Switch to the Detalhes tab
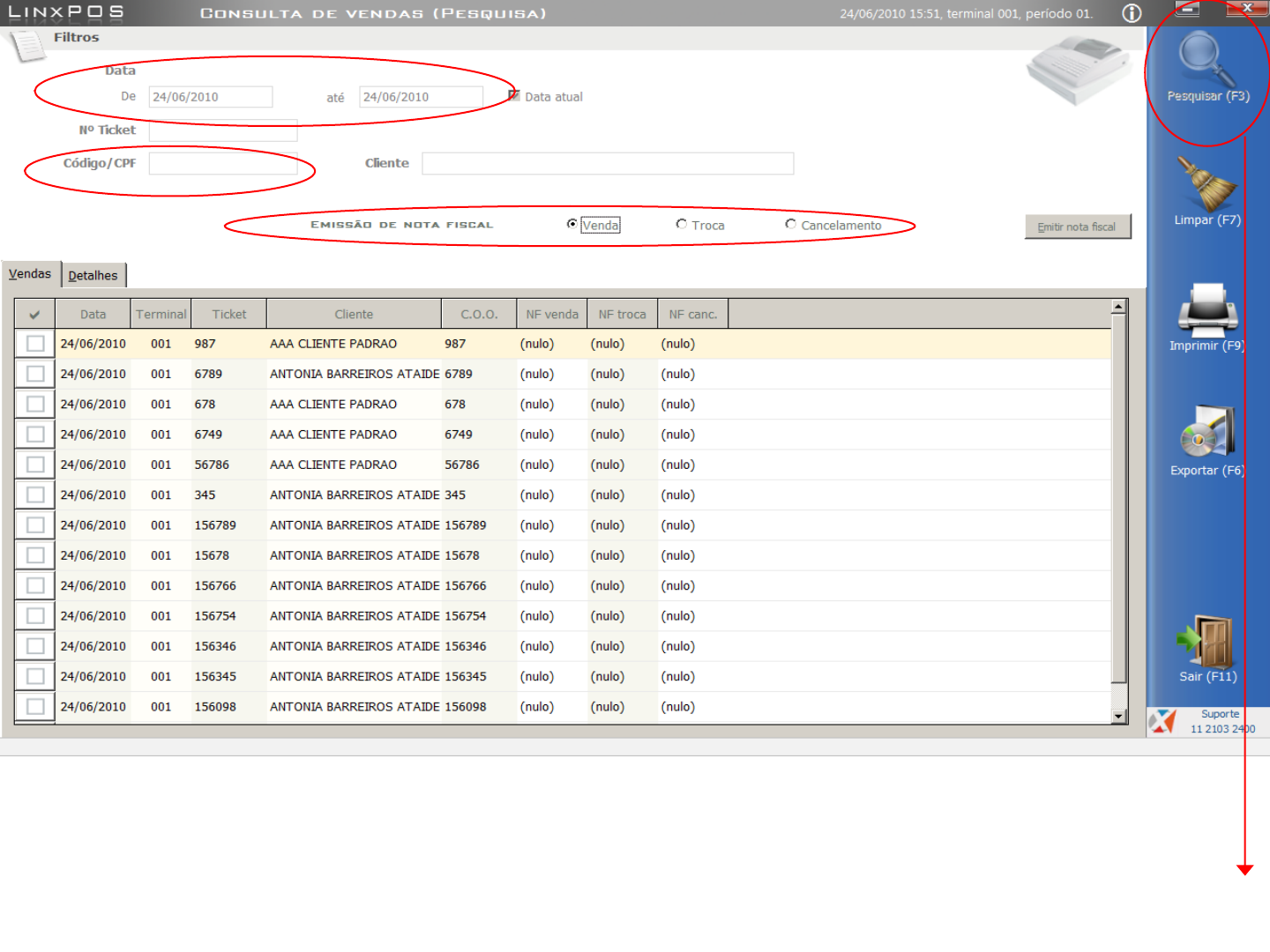 coord(93,276)
